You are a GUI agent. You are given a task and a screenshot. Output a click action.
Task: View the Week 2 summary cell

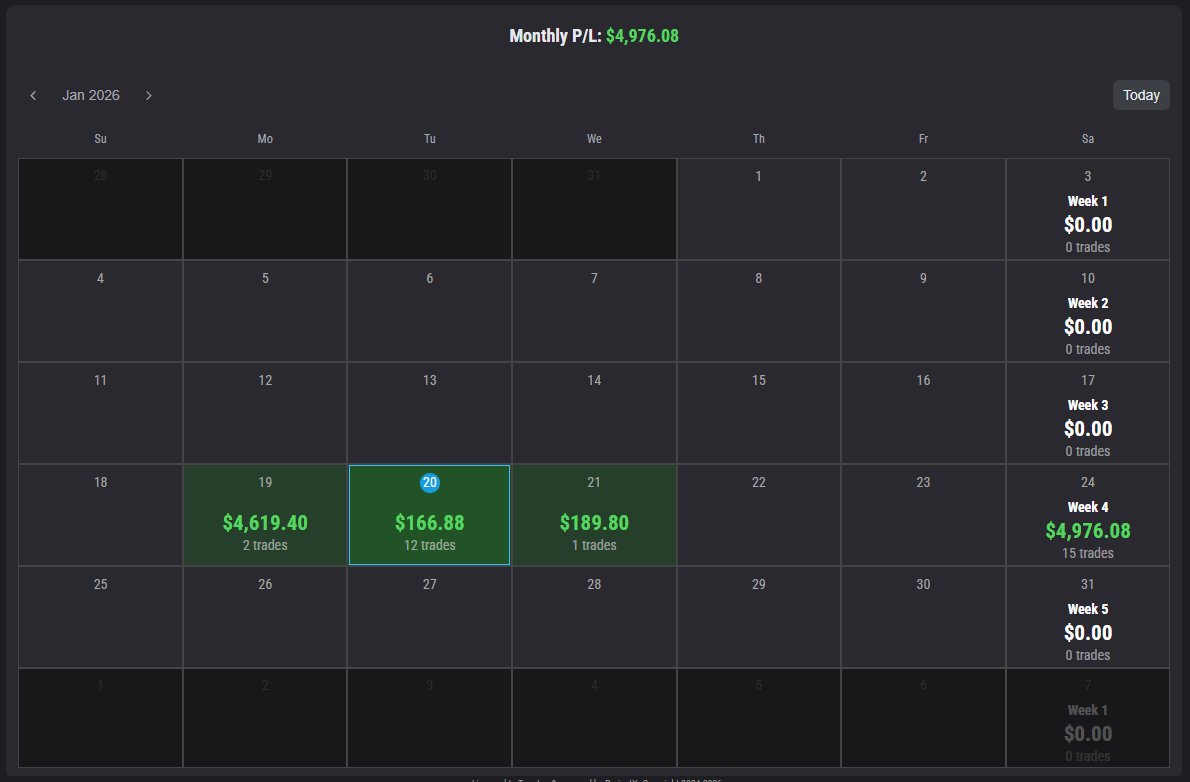pos(1087,325)
